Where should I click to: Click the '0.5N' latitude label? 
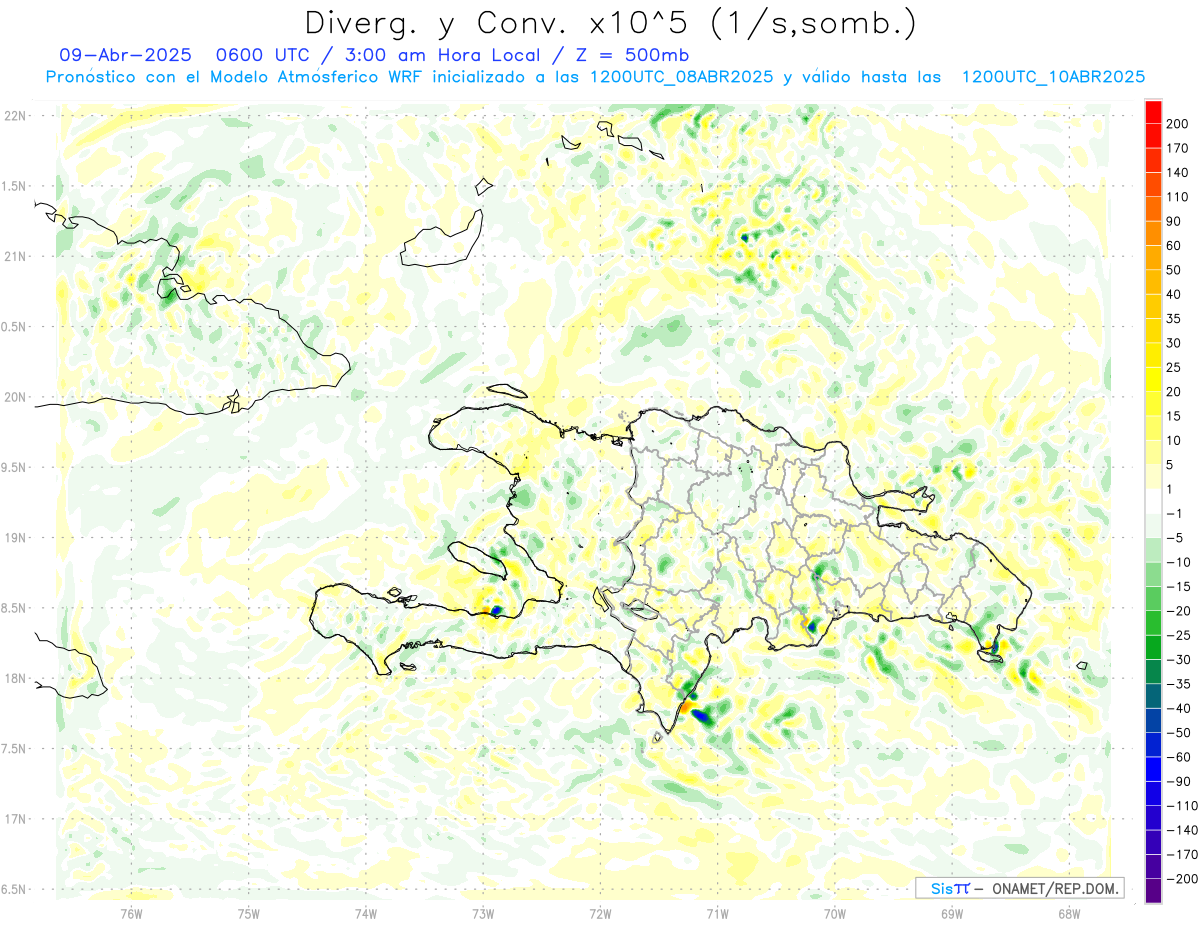(15, 327)
